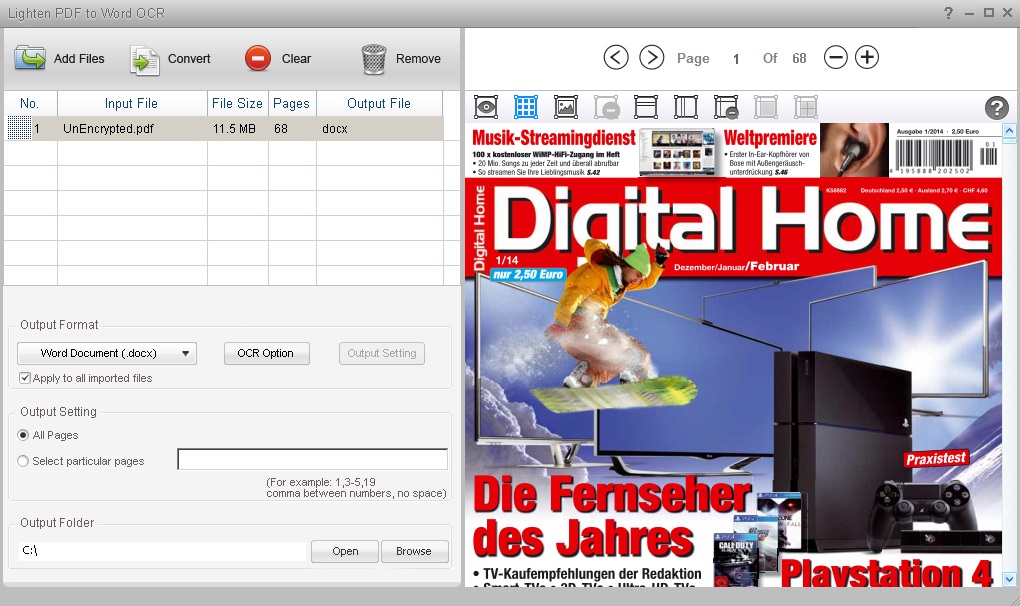Click the page range input field
This screenshot has height=606, width=1020.
[312, 459]
